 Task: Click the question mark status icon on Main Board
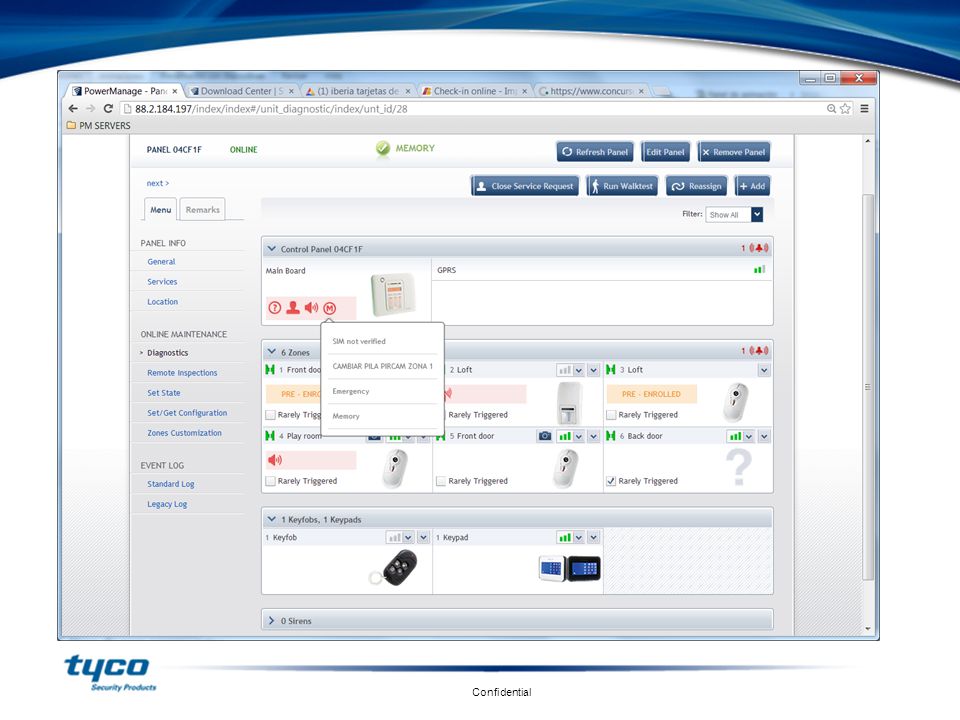click(274, 308)
